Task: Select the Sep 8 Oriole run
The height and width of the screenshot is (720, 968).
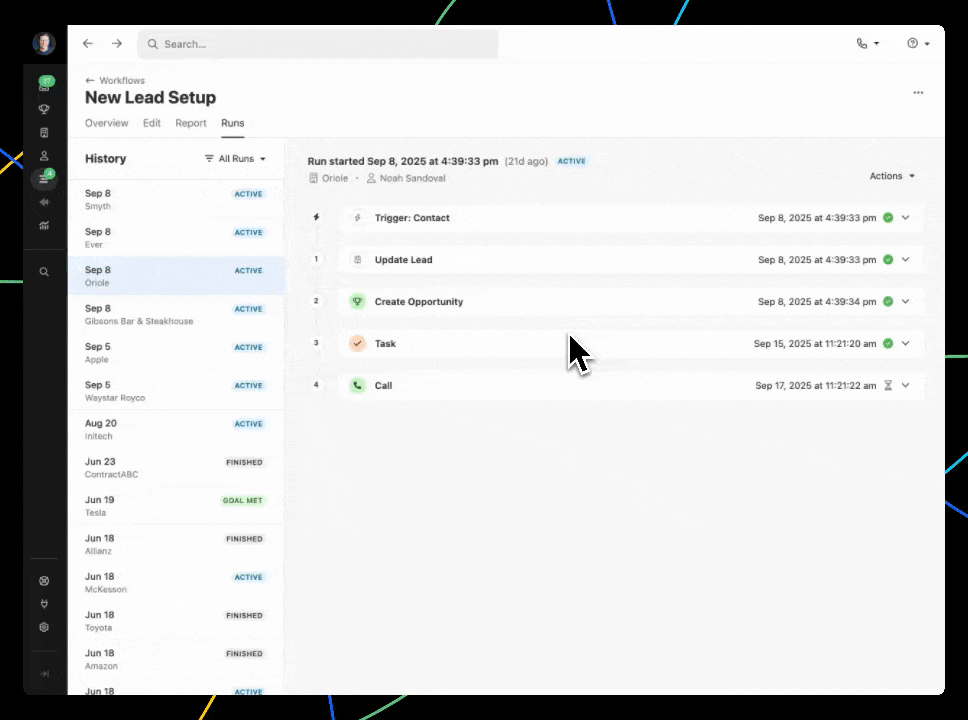Action: coord(176,275)
